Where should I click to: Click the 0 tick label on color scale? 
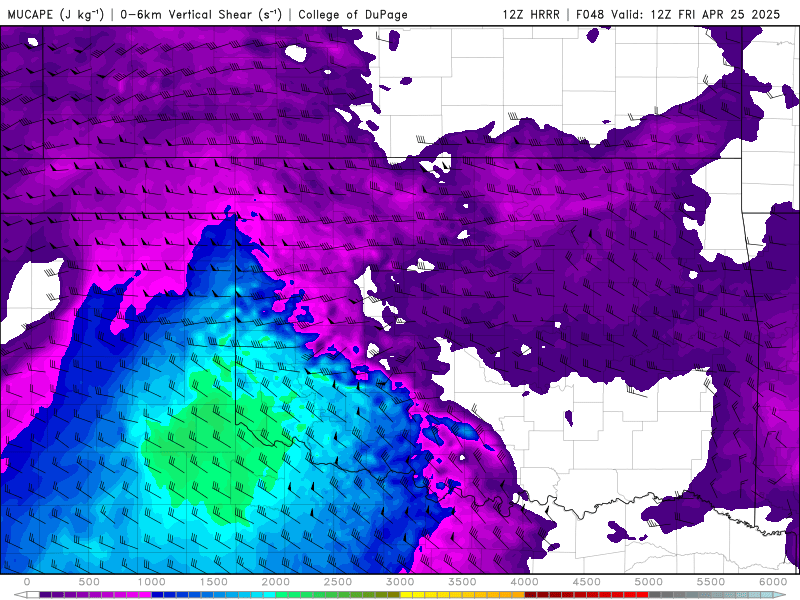click(x=27, y=582)
